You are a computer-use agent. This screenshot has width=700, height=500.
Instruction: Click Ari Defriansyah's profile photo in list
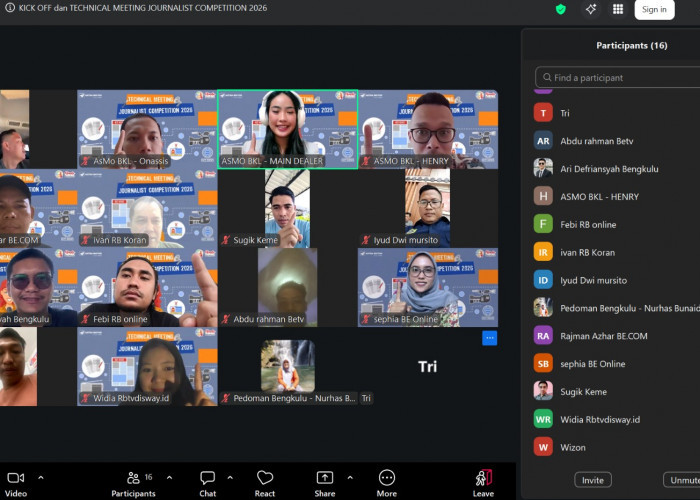point(543,169)
